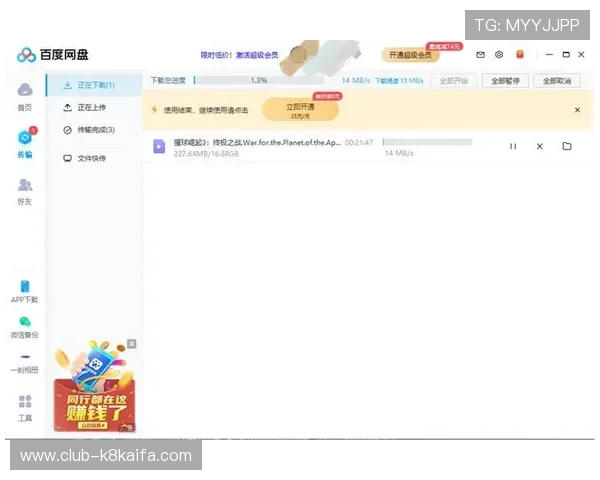Select the 文件快传 tab
The image size is (600, 480).
tap(94, 158)
